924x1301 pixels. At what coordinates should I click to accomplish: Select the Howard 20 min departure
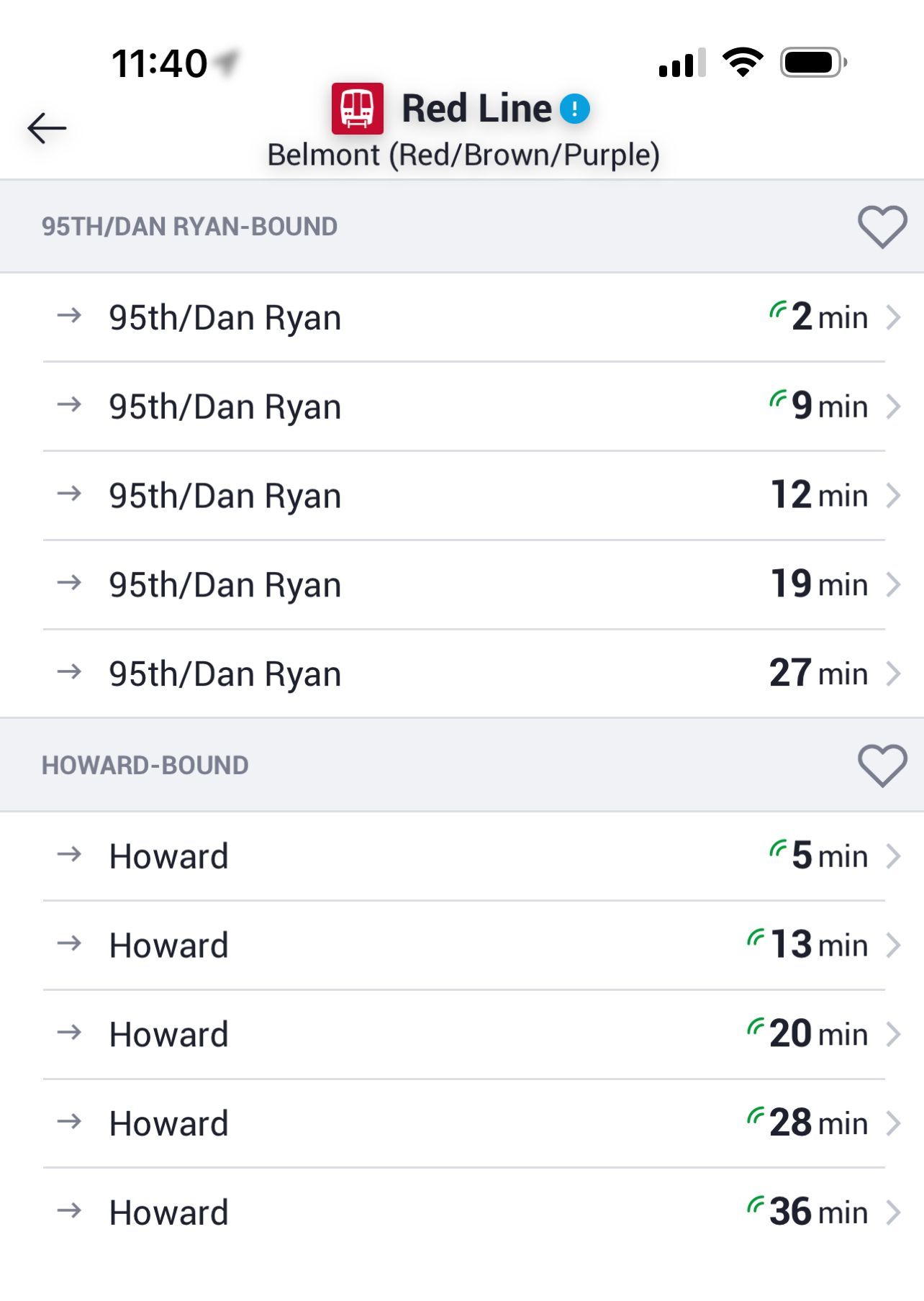[x=461, y=1035]
